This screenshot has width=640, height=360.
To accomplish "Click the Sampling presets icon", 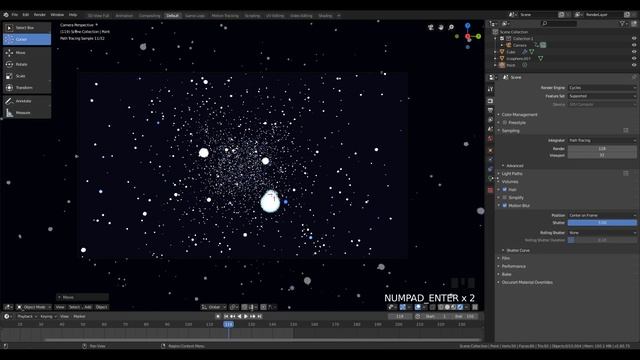I will (x=626, y=131).
